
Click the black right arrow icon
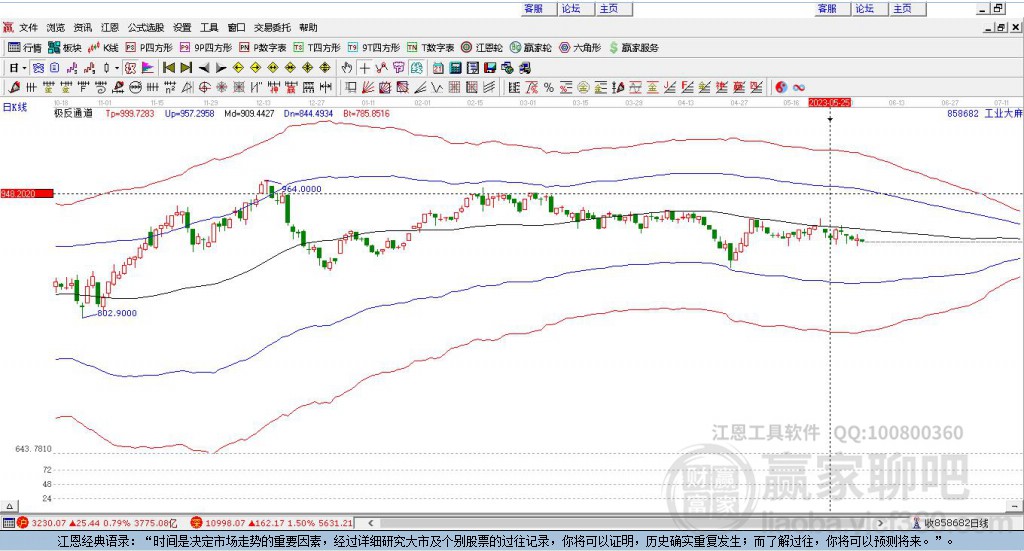tap(221, 68)
